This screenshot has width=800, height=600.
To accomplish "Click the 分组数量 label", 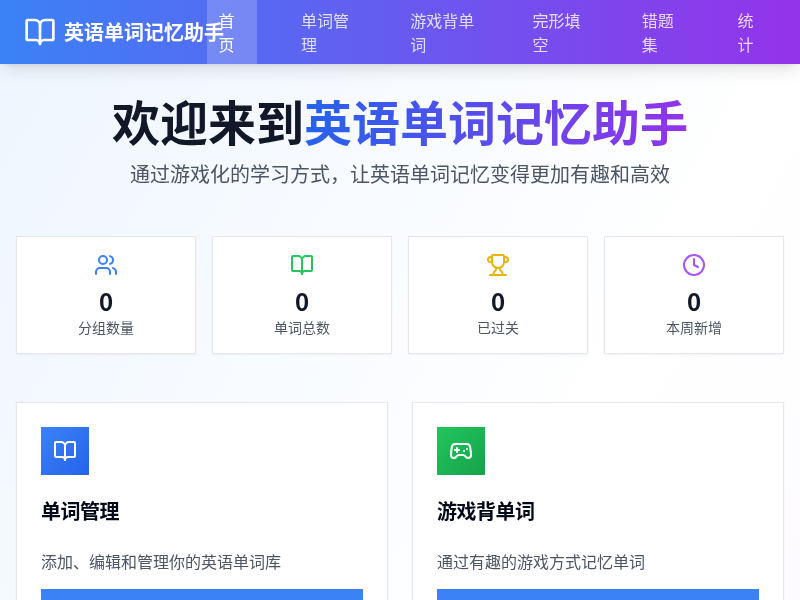I will pyautogui.click(x=106, y=328).
